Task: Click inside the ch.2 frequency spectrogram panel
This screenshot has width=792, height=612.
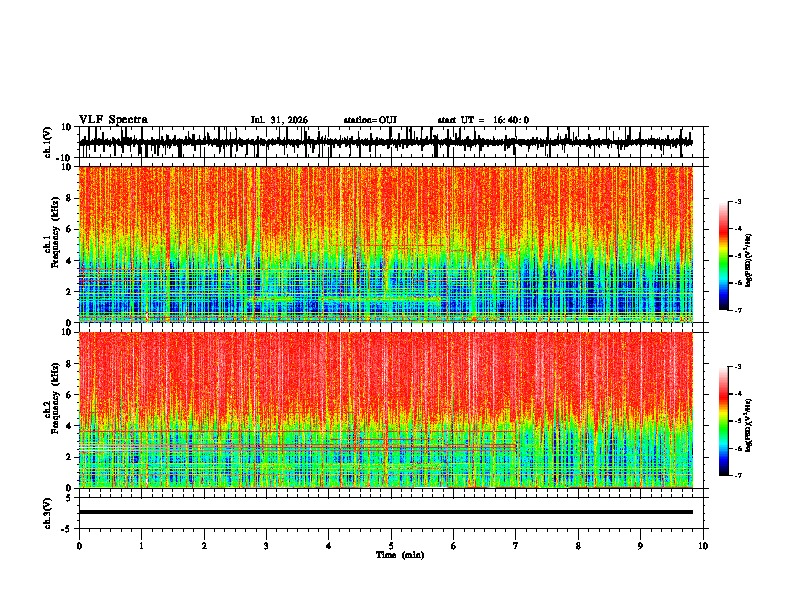Action: tap(393, 410)
